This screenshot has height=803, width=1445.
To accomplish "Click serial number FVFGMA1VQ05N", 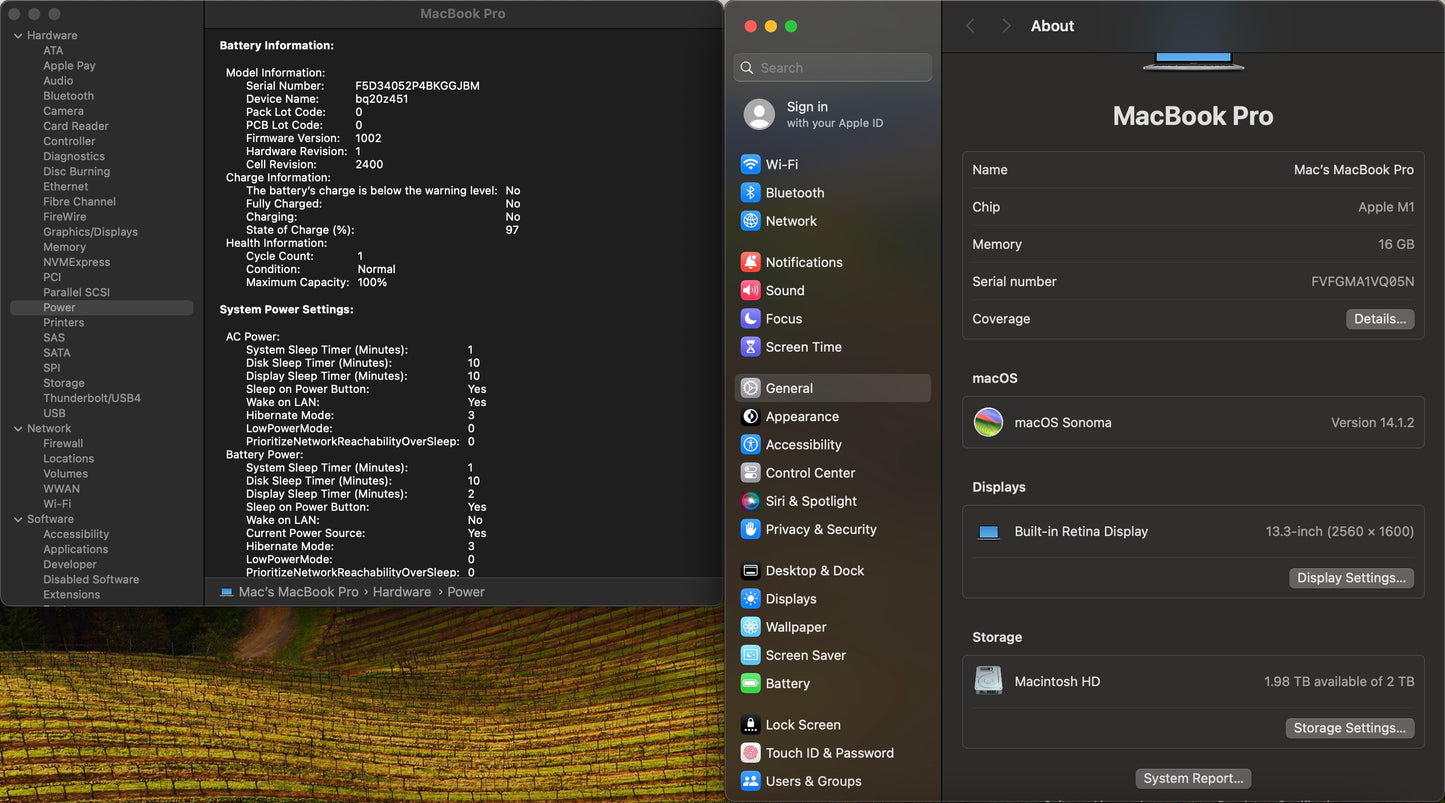I will [x=1362, y=282].
